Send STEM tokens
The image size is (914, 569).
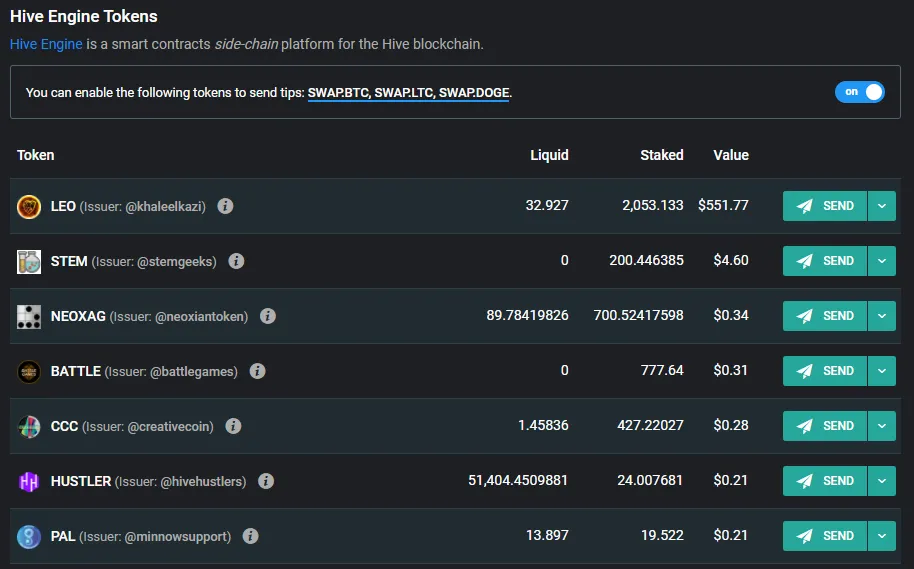pos(825,261)
